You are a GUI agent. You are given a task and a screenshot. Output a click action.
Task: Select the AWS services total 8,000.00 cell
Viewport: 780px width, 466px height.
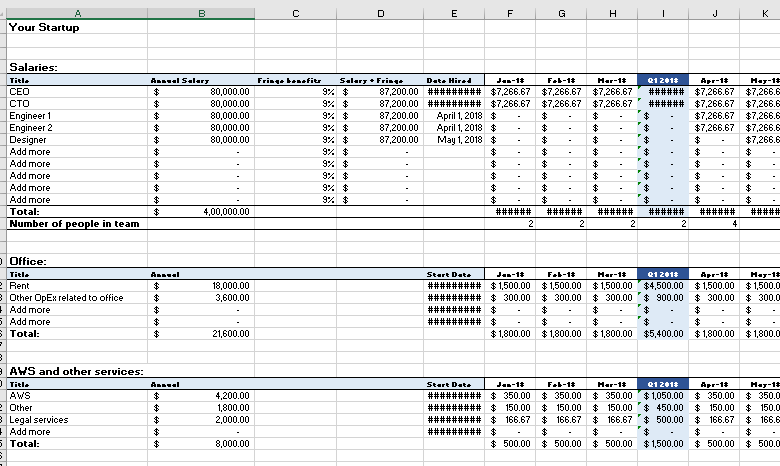201,443
